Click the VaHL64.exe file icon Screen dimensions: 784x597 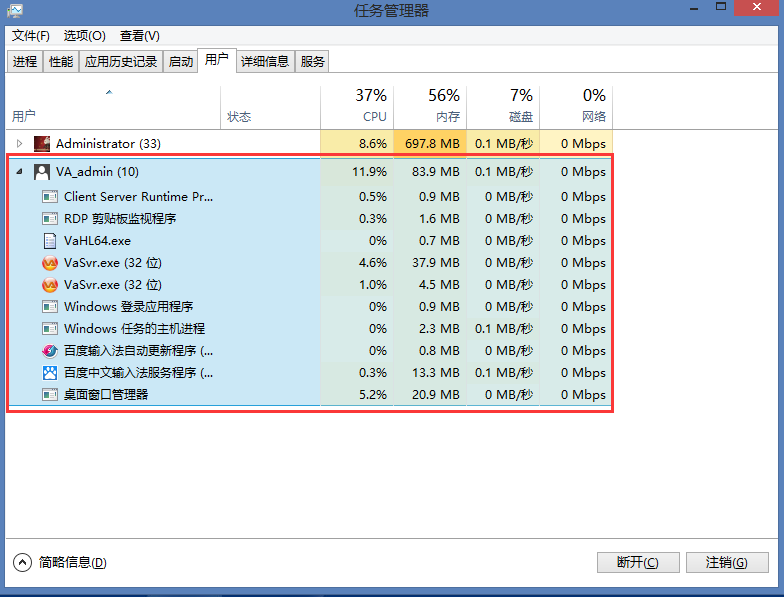coord(50,241)
